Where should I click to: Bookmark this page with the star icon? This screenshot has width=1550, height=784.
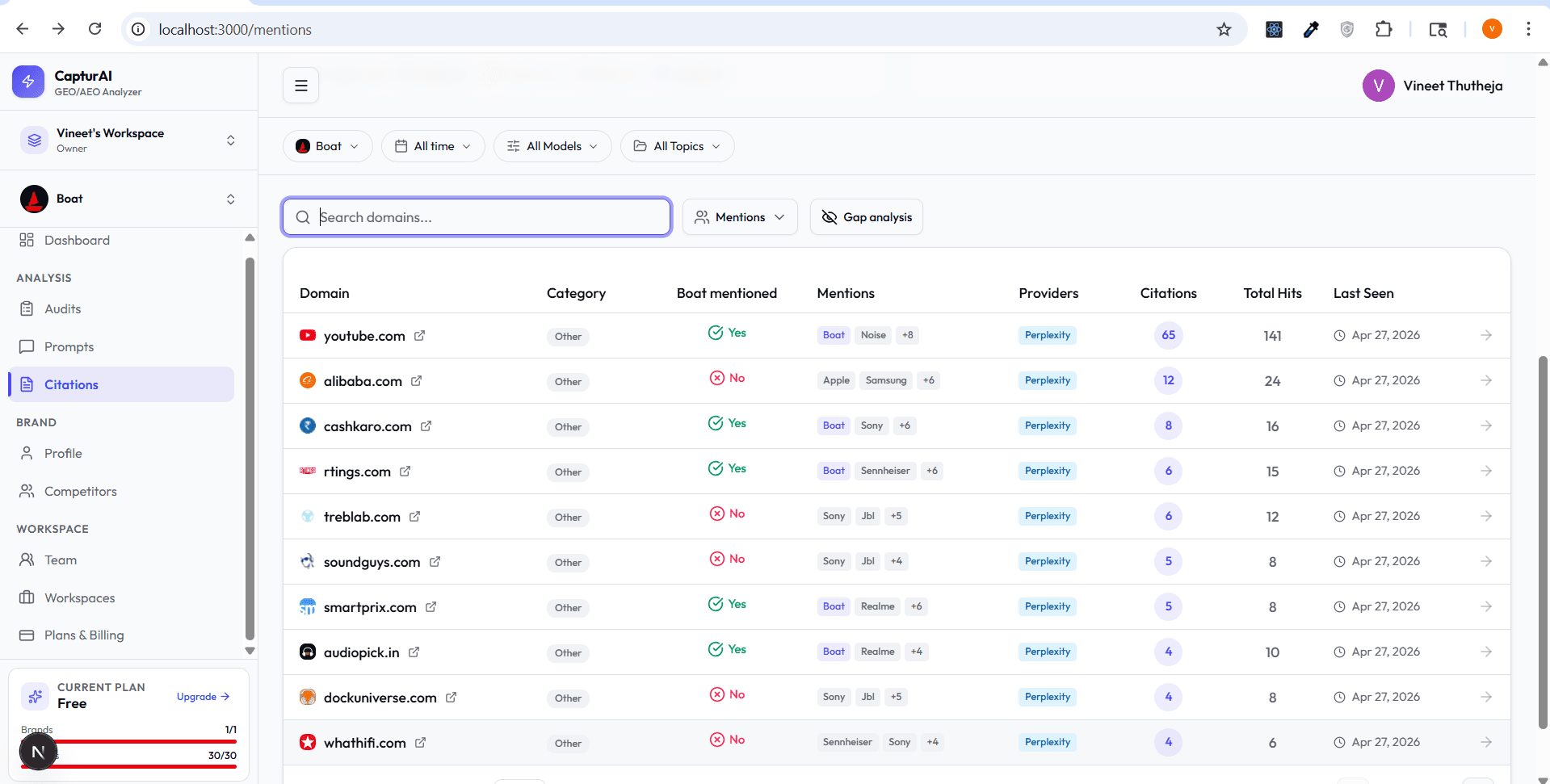tap(1224, 29)
